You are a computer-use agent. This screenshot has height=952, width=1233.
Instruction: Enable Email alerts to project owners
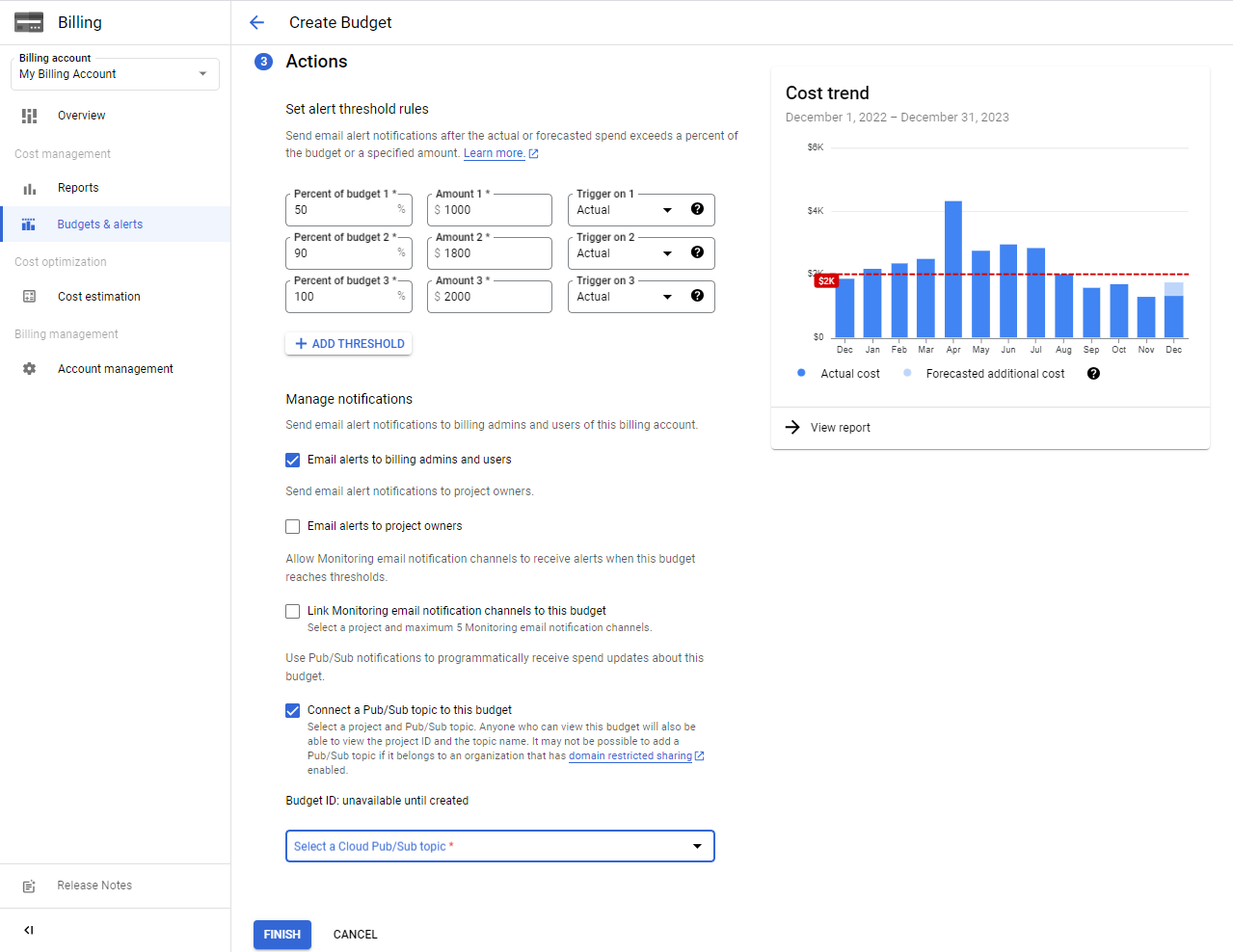point(293,527)
